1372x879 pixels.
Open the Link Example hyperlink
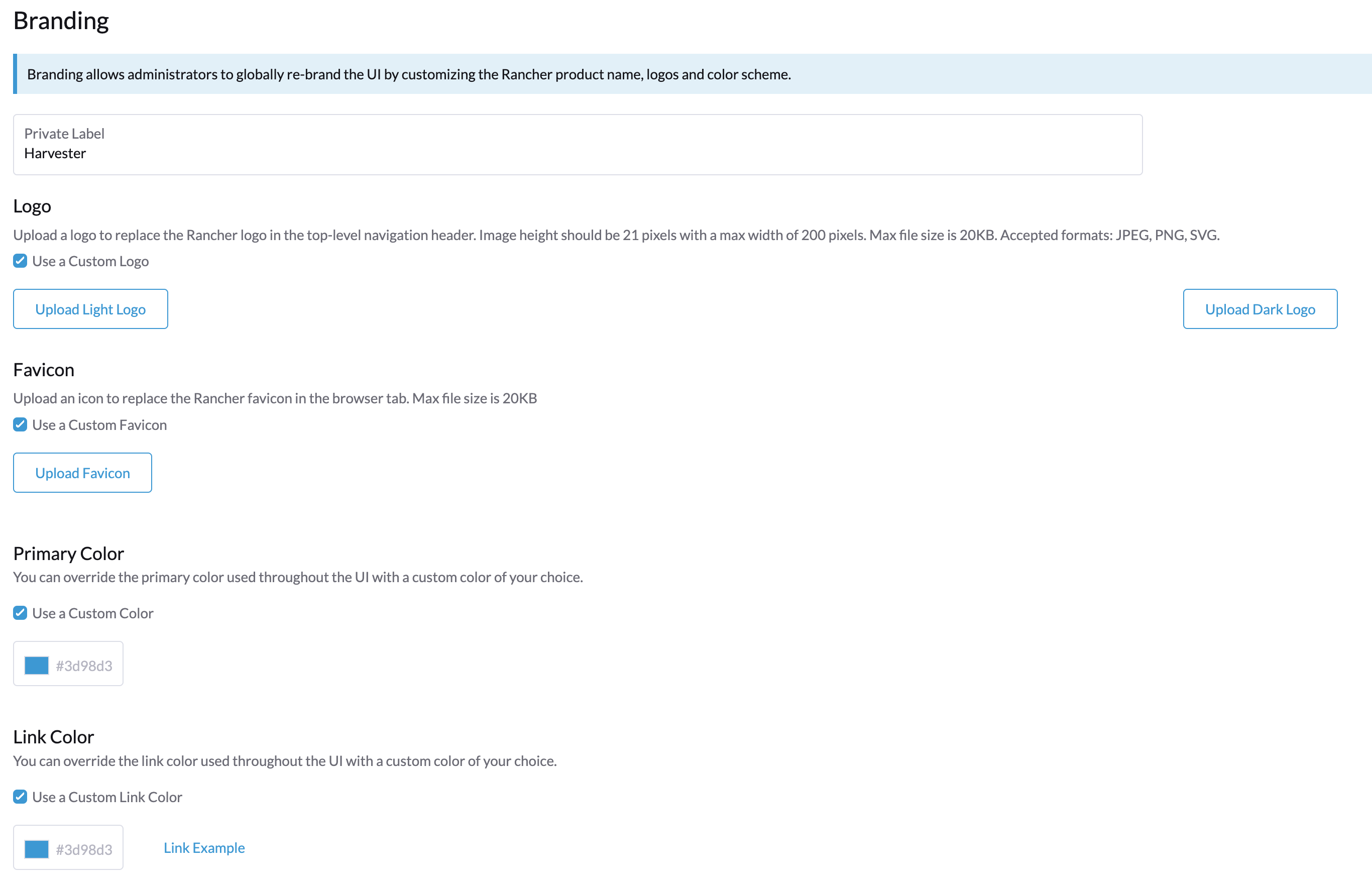204,848
